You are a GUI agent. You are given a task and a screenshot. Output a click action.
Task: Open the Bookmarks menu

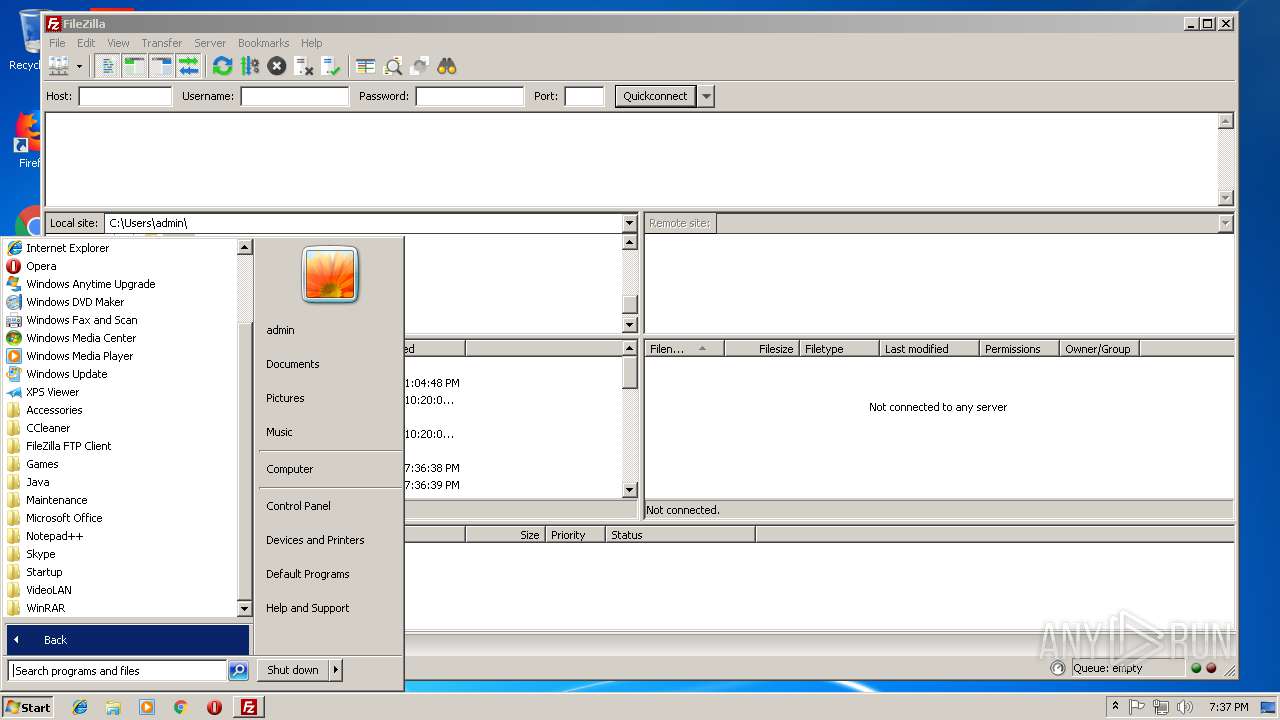(x=264, y=43)
